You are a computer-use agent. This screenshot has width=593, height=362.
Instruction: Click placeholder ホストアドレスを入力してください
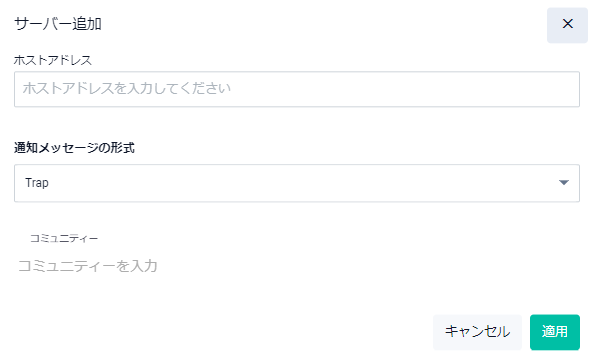pyautogui.click(x=126, y=89)
